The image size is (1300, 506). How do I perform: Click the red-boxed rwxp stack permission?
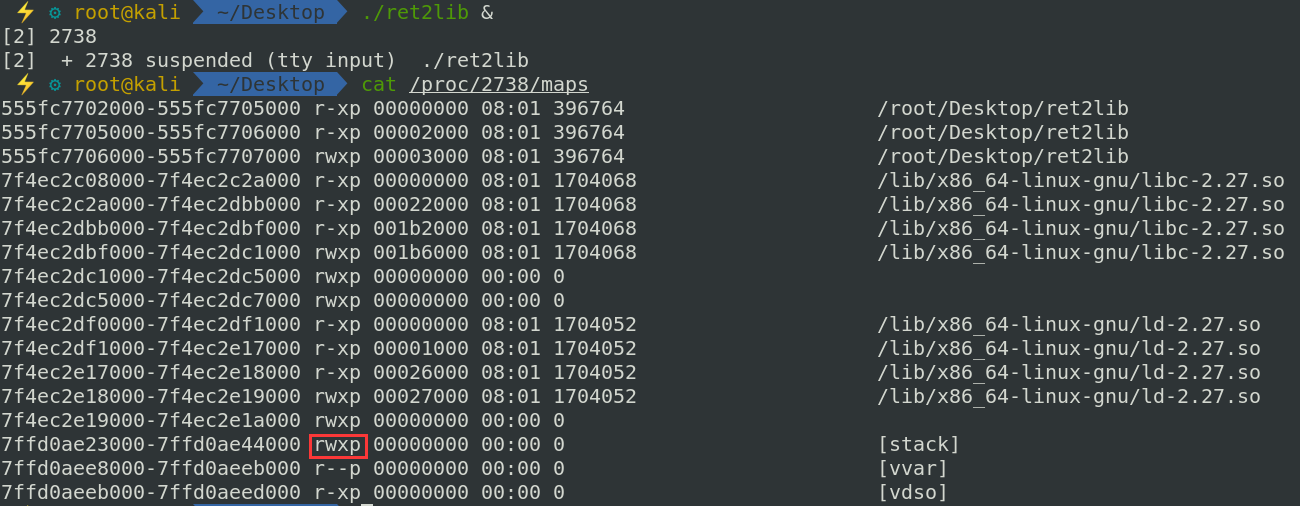(x=338, y=444)
